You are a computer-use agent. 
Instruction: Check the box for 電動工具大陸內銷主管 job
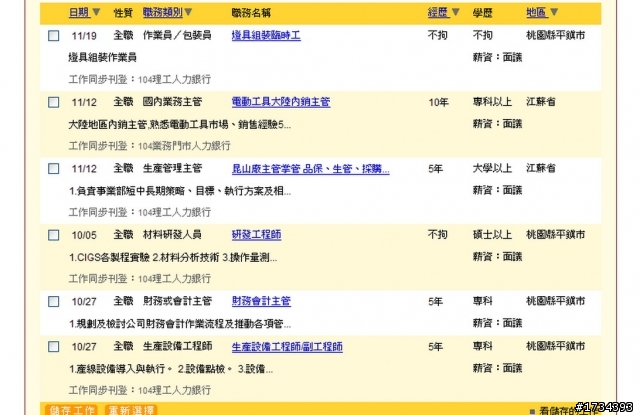53,102
